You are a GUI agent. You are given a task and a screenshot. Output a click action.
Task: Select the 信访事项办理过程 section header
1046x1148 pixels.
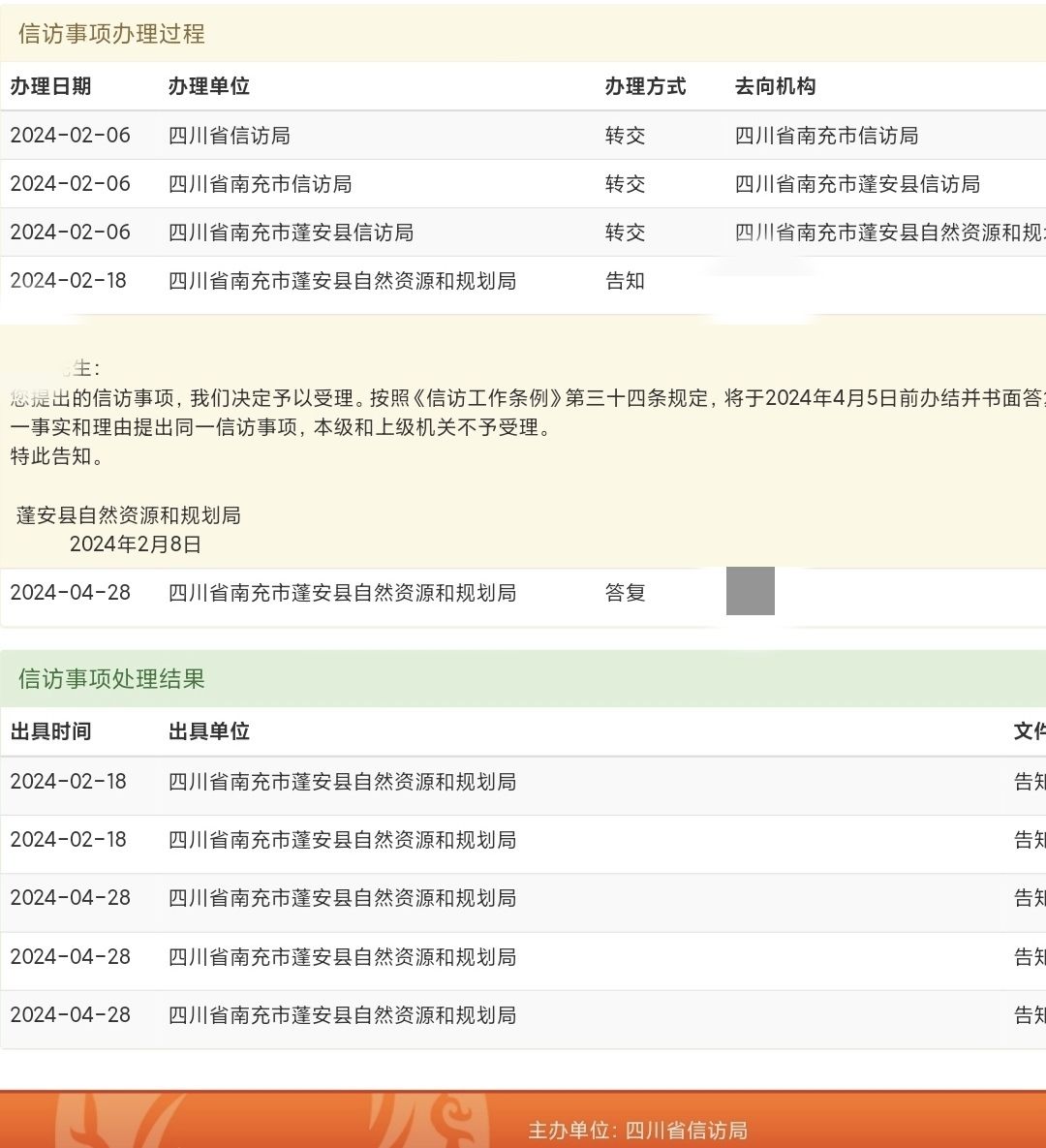pos(111,34)
